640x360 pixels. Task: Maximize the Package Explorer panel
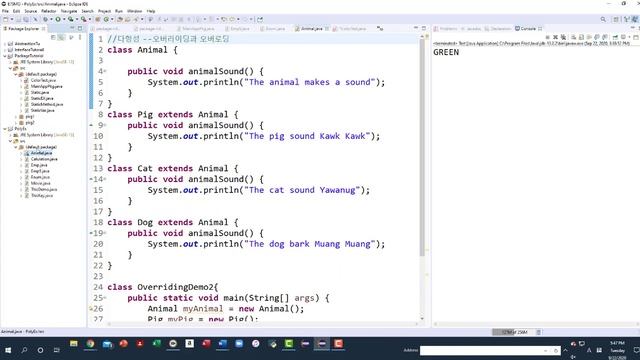point(80,28)
